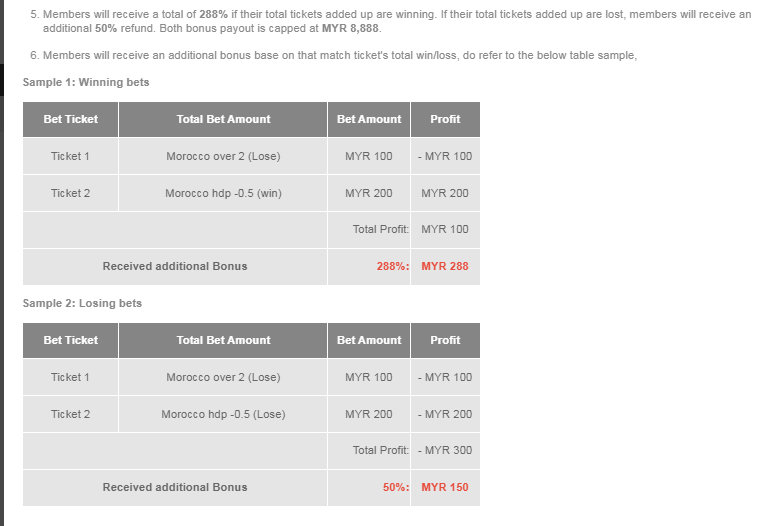Image resolution: width=782 pixels, height=526 pixels.
Task: Click the red MYR 288 bonus amount
Action: [x=445, y=266]
